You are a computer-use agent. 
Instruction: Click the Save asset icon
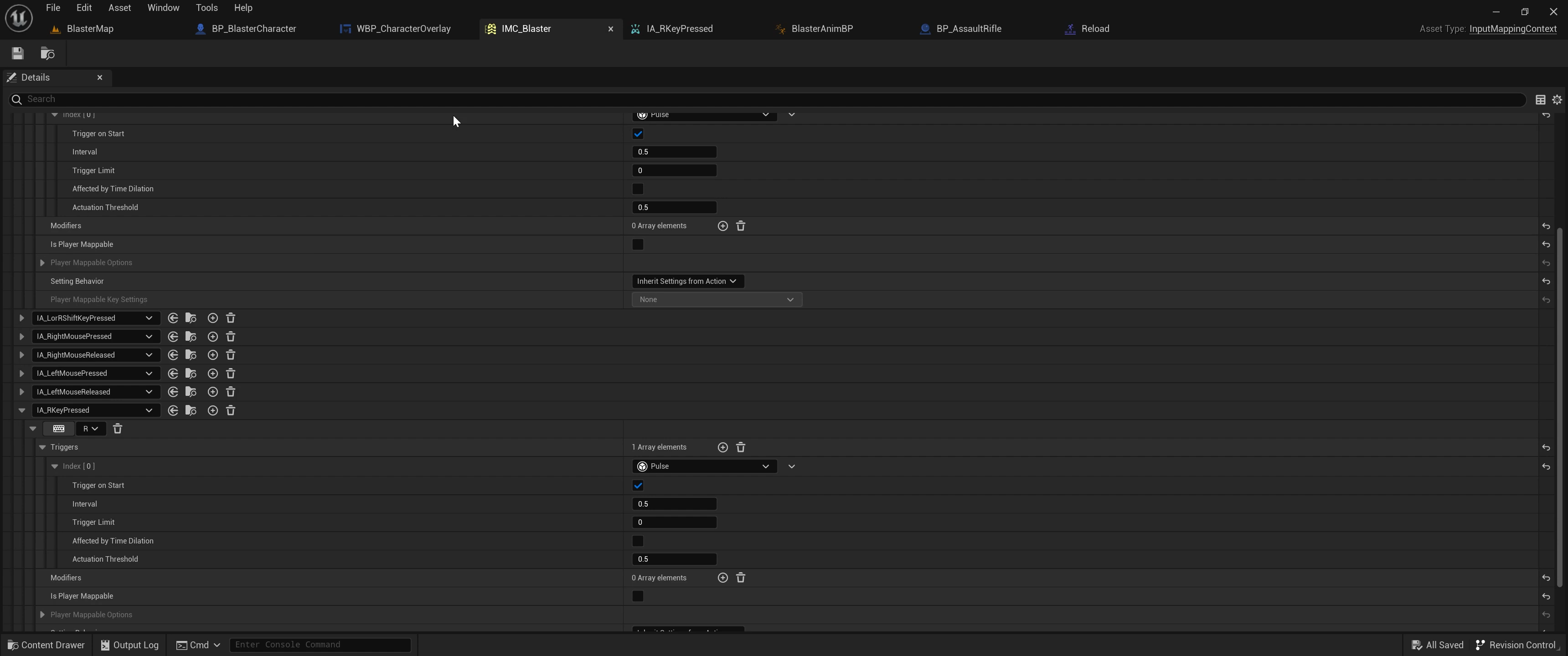18,54
